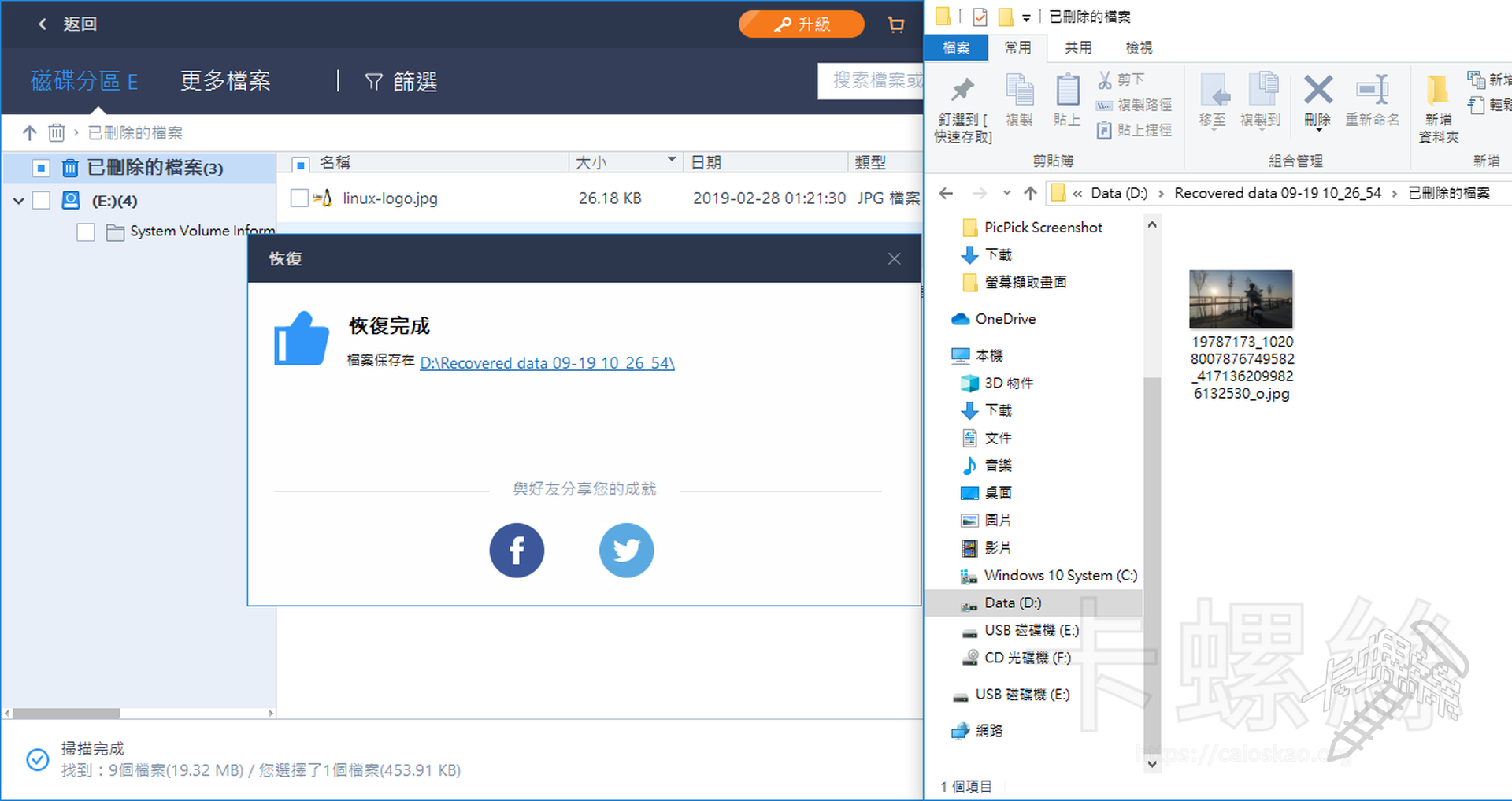
Task: Open the Recovered data folder link
Action: click(547, 363)
